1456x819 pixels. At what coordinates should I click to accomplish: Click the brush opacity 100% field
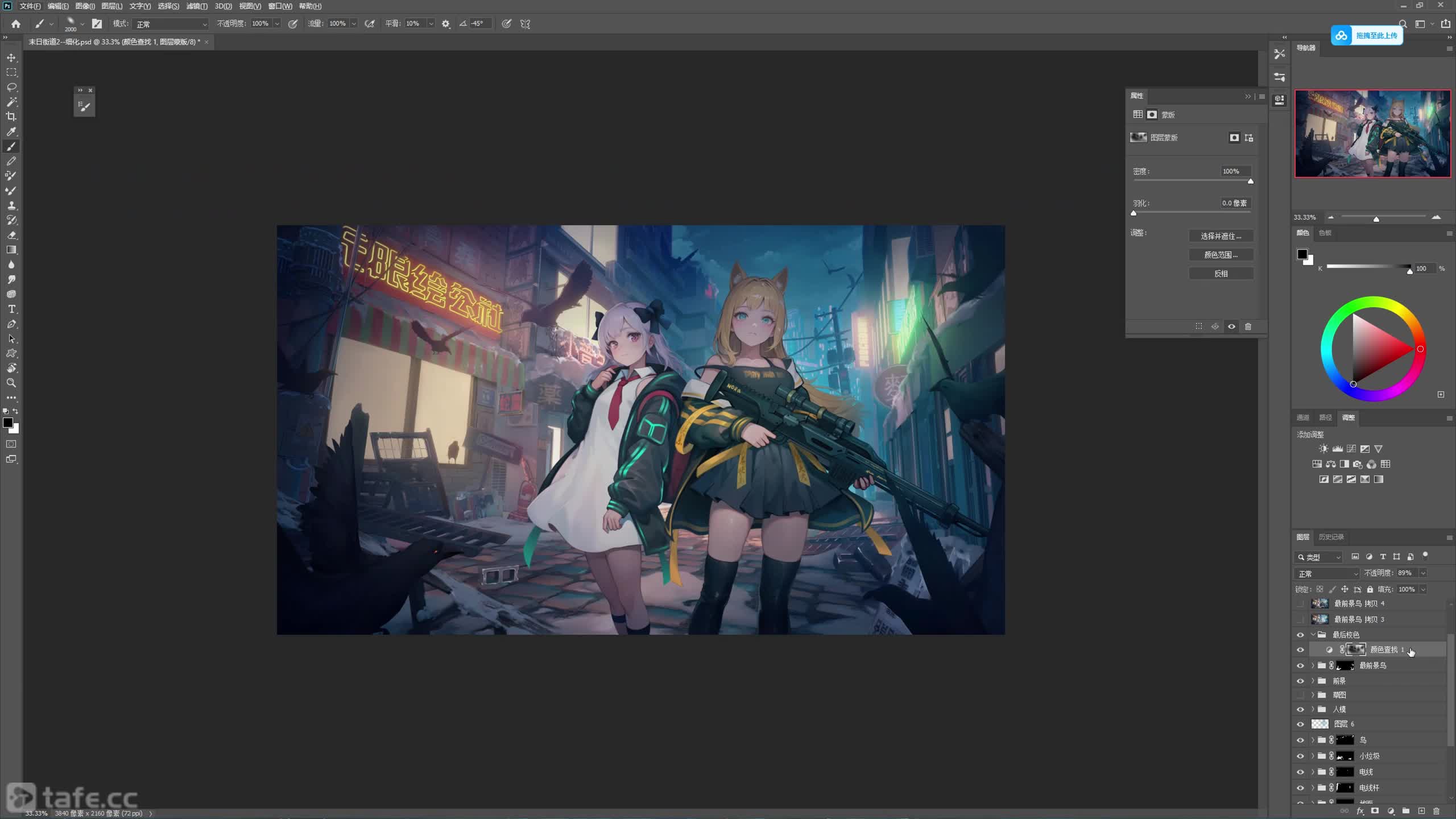[260, 24]
